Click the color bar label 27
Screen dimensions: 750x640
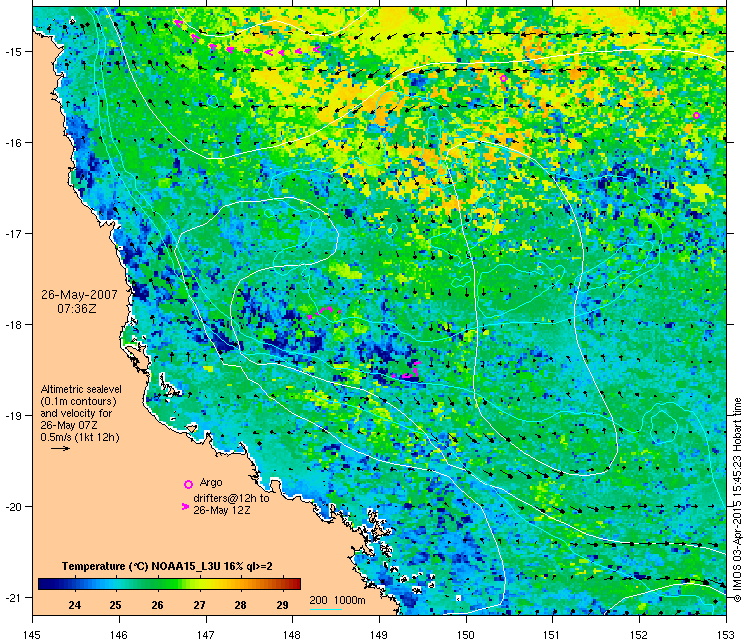pyautogui.click(x=199, y=605)
